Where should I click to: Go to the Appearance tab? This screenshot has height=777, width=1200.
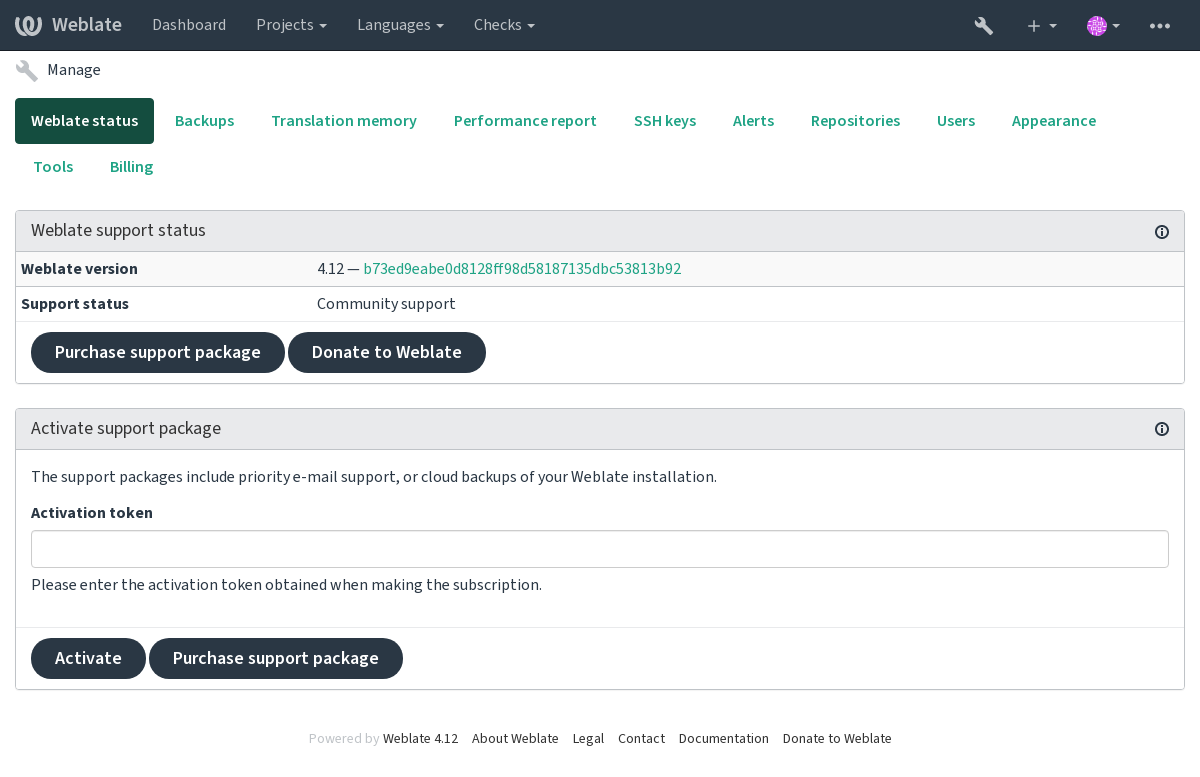point(1054,121)
